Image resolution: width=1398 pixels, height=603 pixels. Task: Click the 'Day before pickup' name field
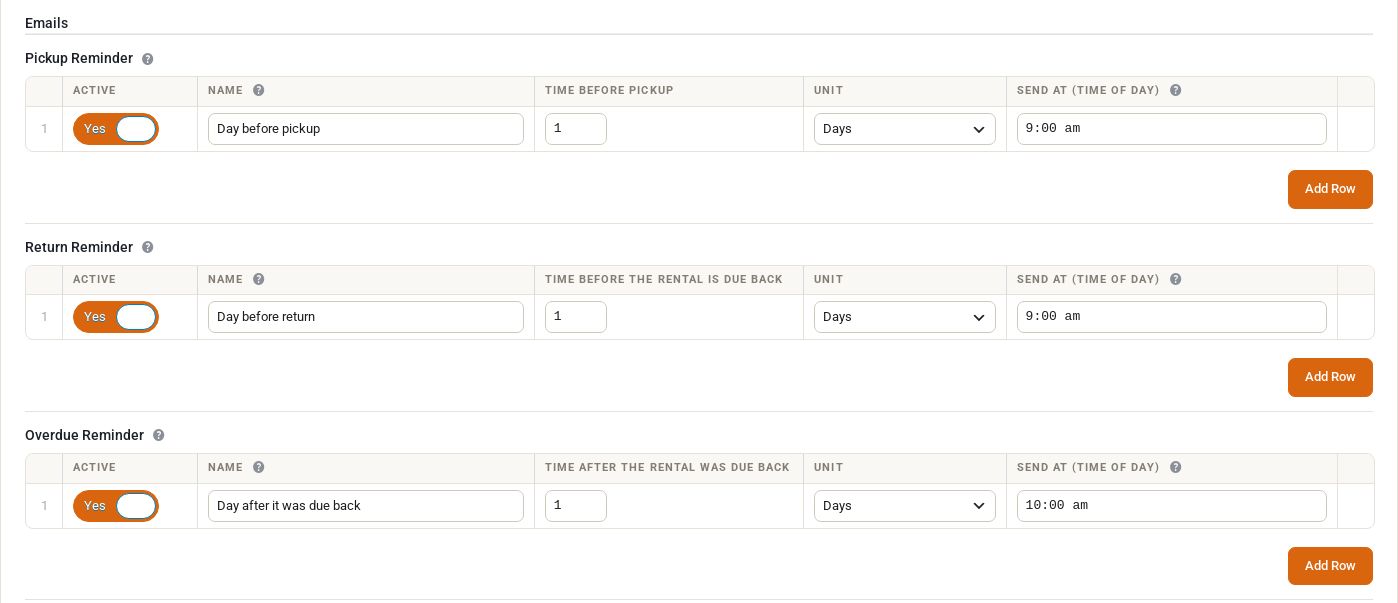[x=366, y=129]
